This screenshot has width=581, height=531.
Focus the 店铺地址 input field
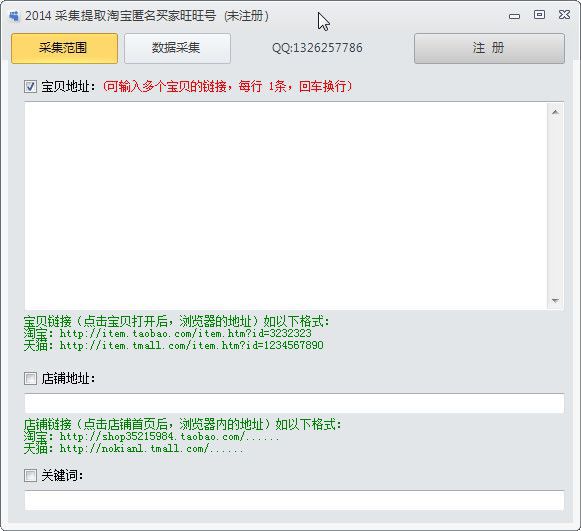pos(294,404)
